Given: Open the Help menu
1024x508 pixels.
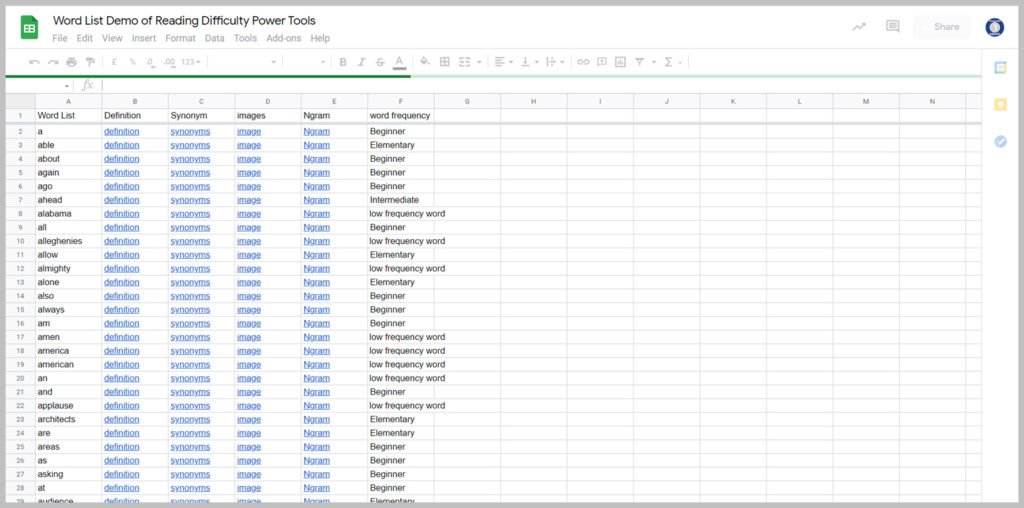Looking at the screenshot, I should pos(320,39).
